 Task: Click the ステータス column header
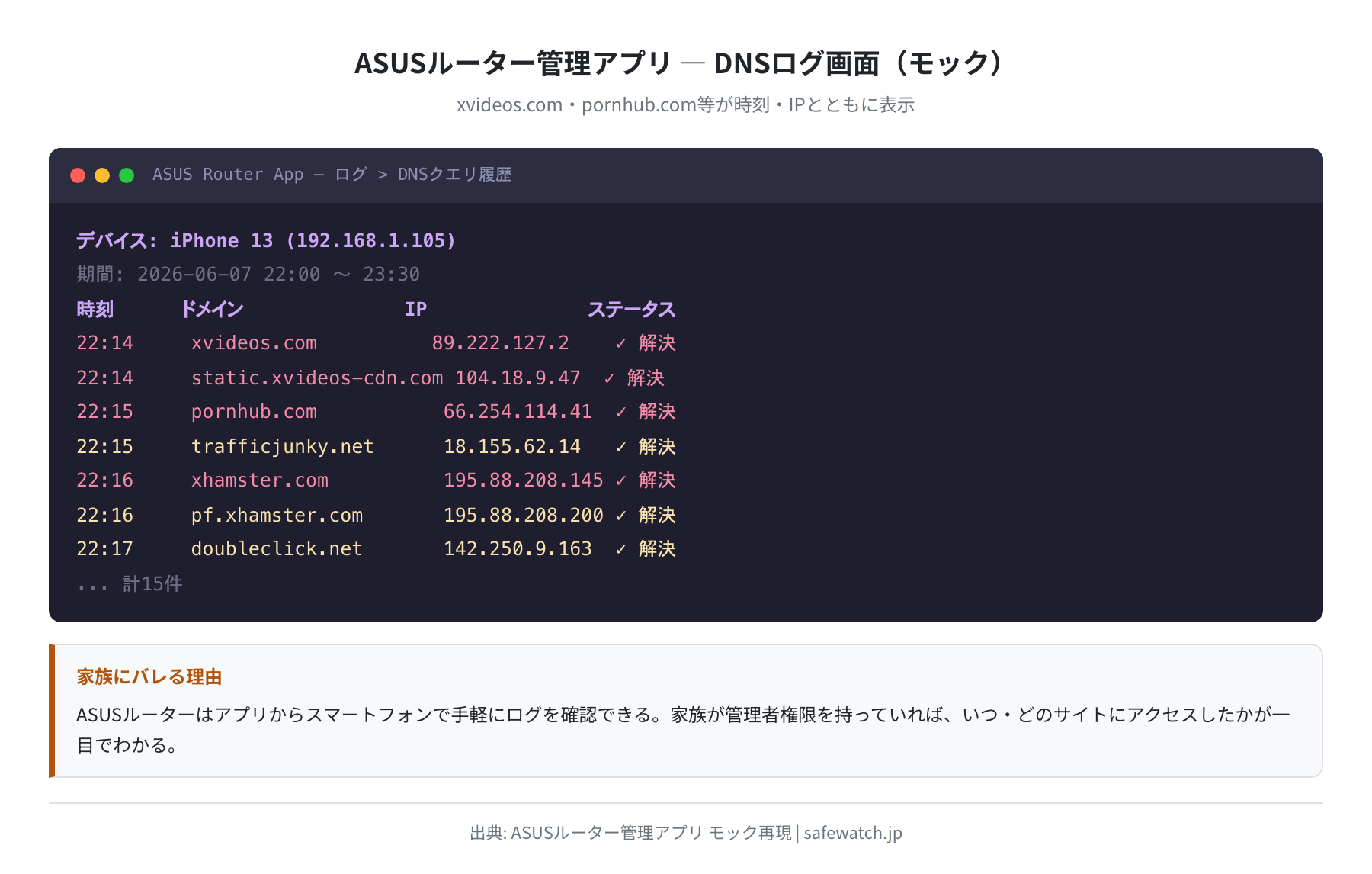[631, 309]
